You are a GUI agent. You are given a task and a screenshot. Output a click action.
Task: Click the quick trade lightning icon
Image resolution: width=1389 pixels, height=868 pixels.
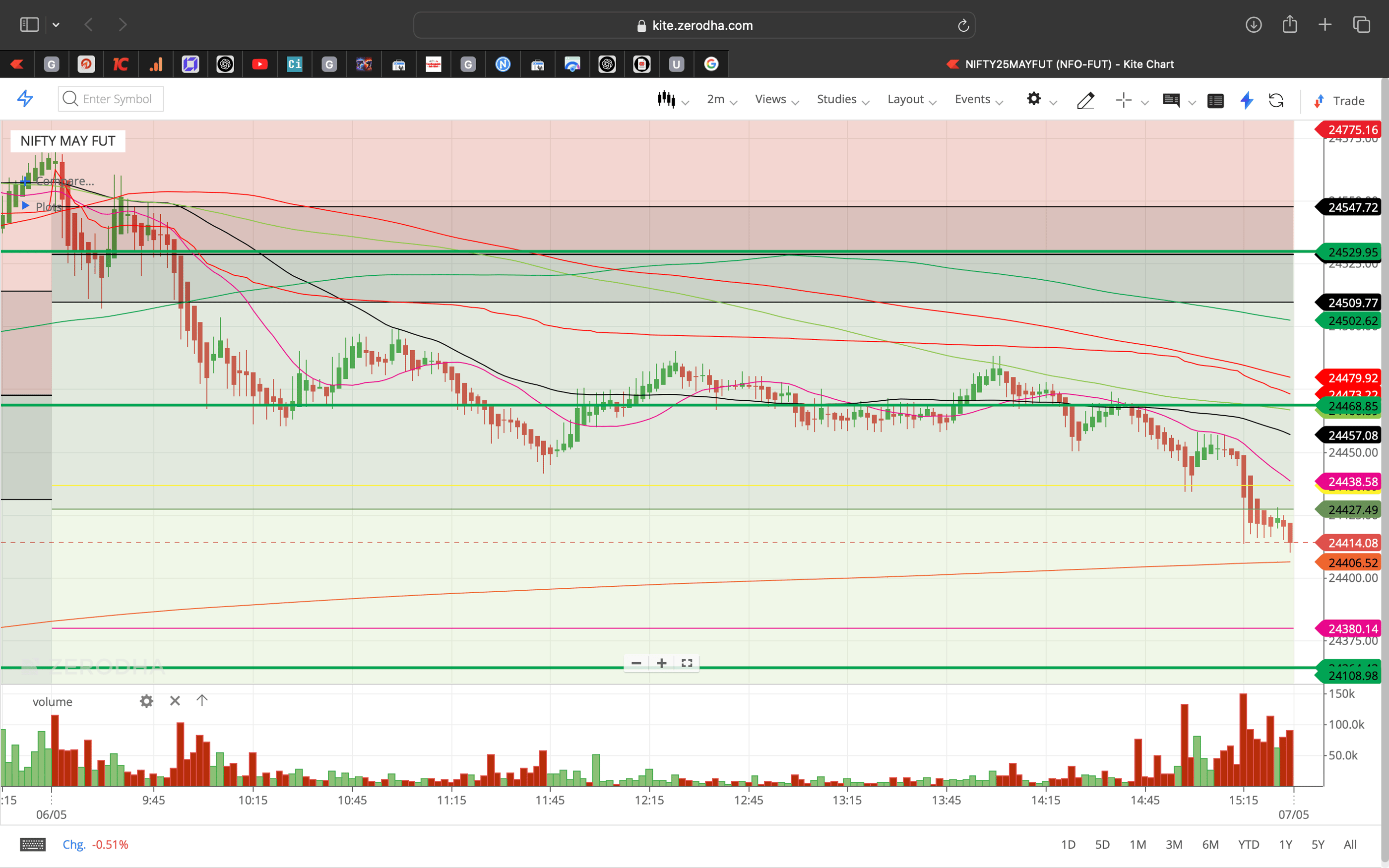click(1246, 101)
